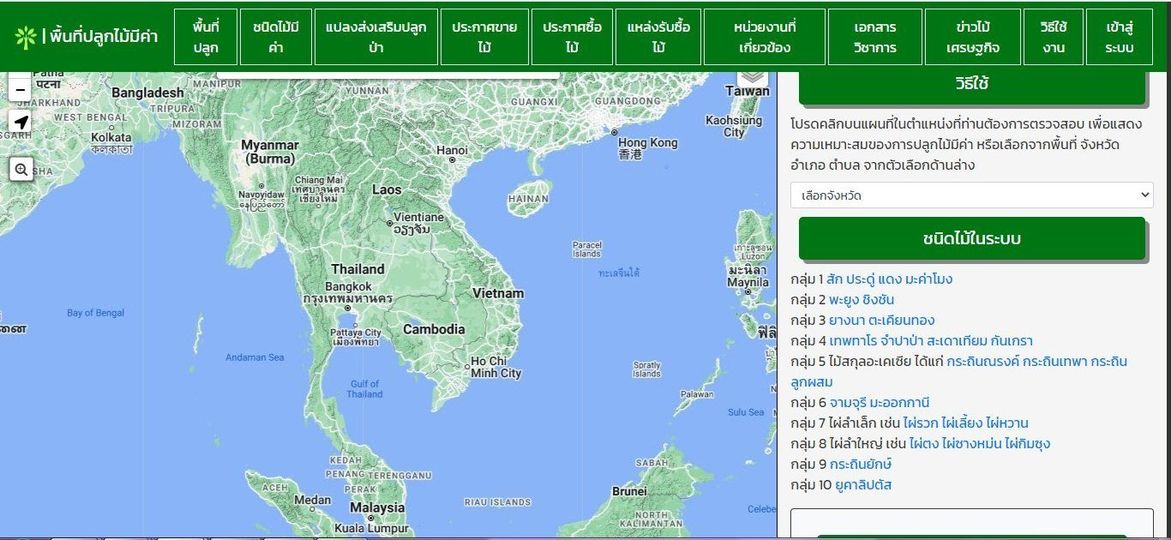Open the แปลงส่งเสริมปลูกป่า menu item
The width and height of the screenshot is (1171, 540).
[x=376, y=37]
